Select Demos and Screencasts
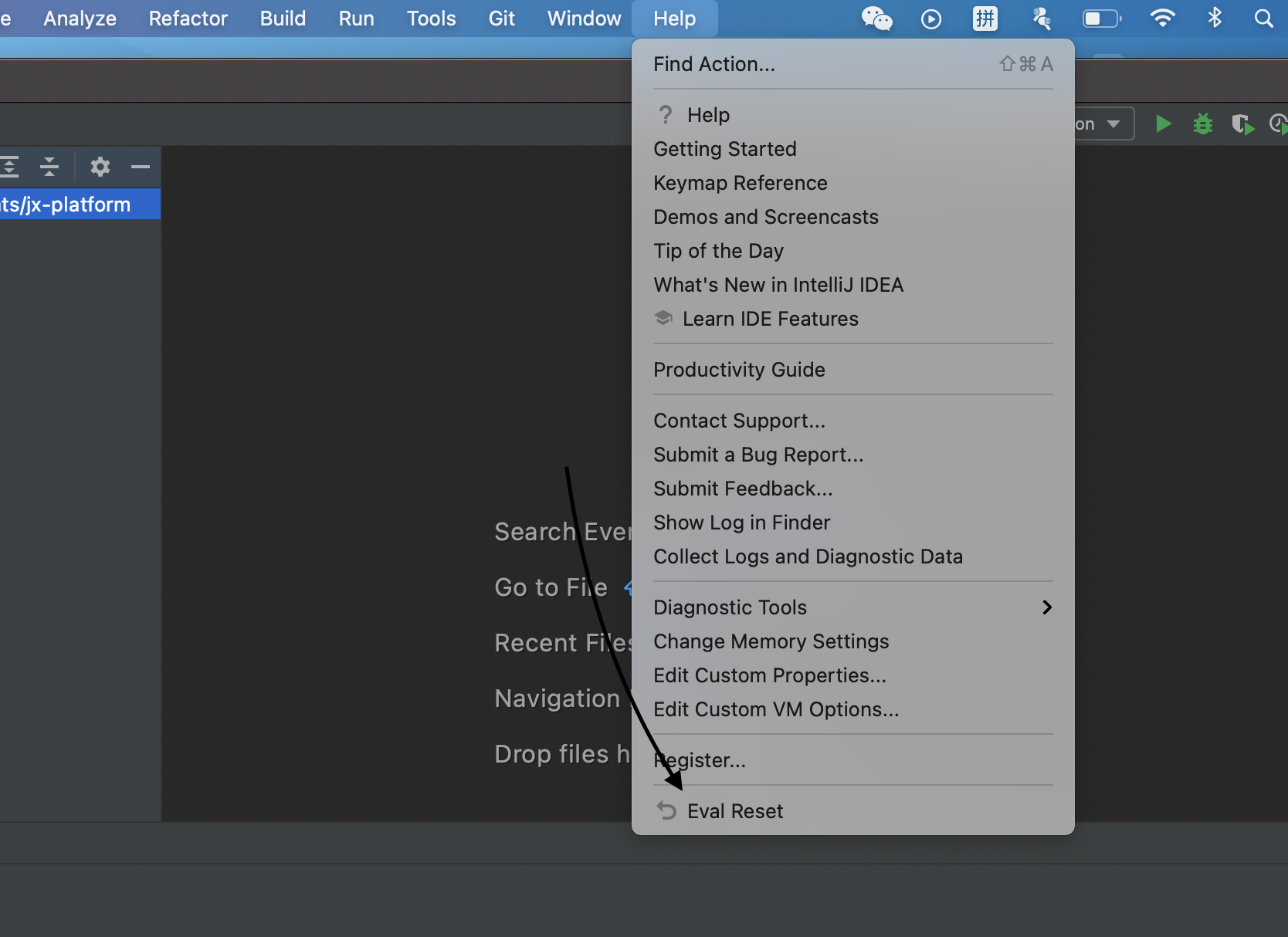The image size is (1288, 937). pos(853,217)
